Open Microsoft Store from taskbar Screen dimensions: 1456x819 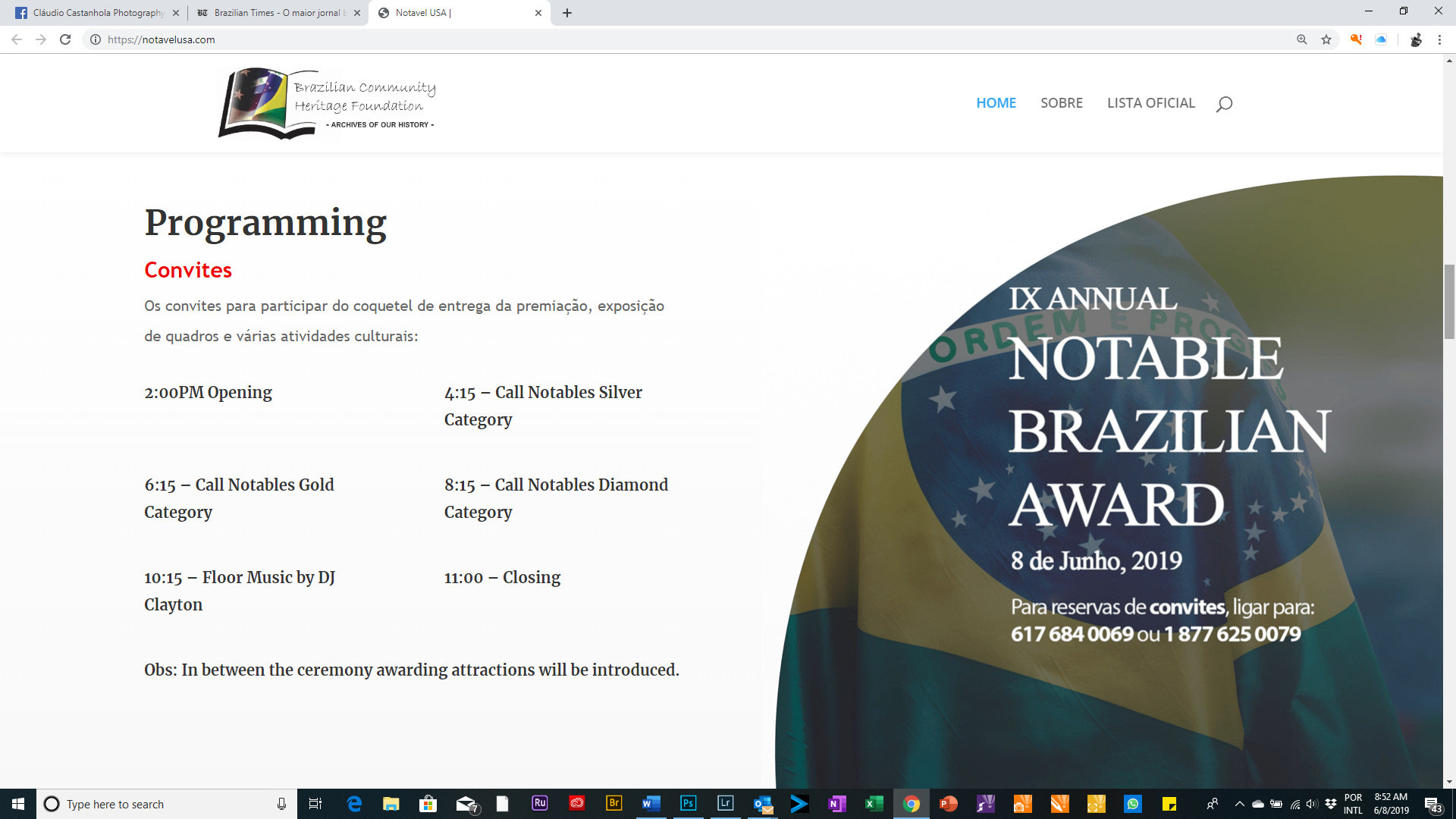tap(428, 804)
